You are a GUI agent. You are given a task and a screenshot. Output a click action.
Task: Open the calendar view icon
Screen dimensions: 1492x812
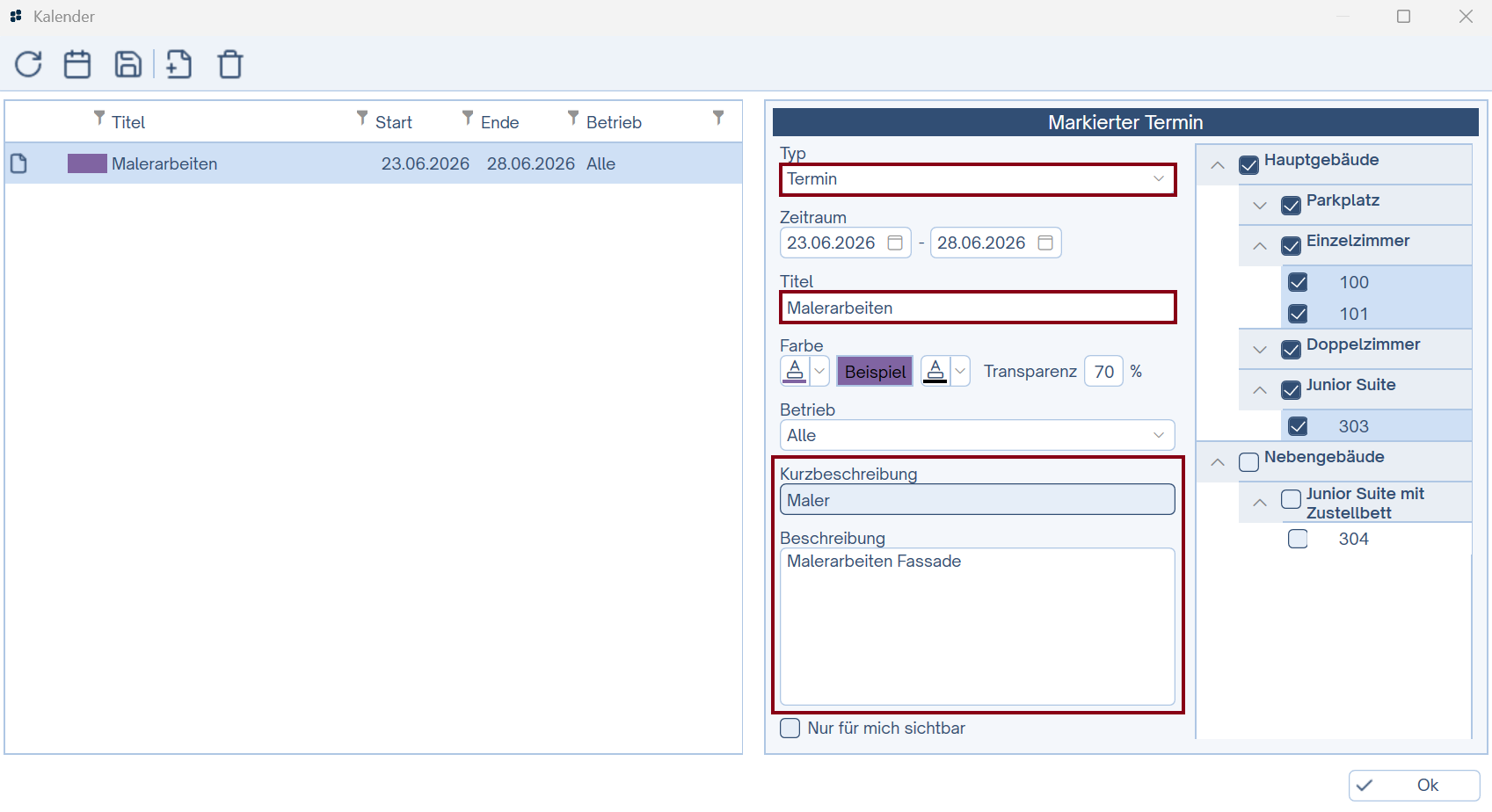(x=77, y=64)
